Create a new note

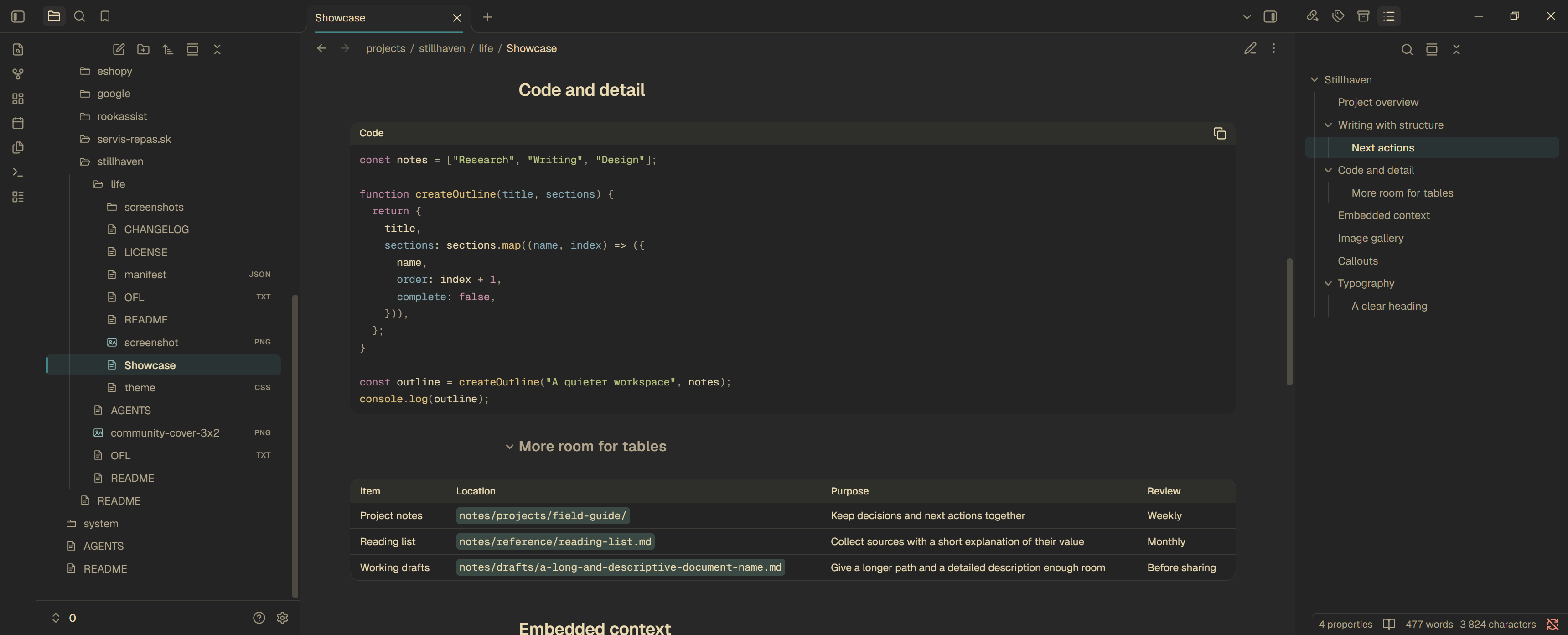(119, 49)
